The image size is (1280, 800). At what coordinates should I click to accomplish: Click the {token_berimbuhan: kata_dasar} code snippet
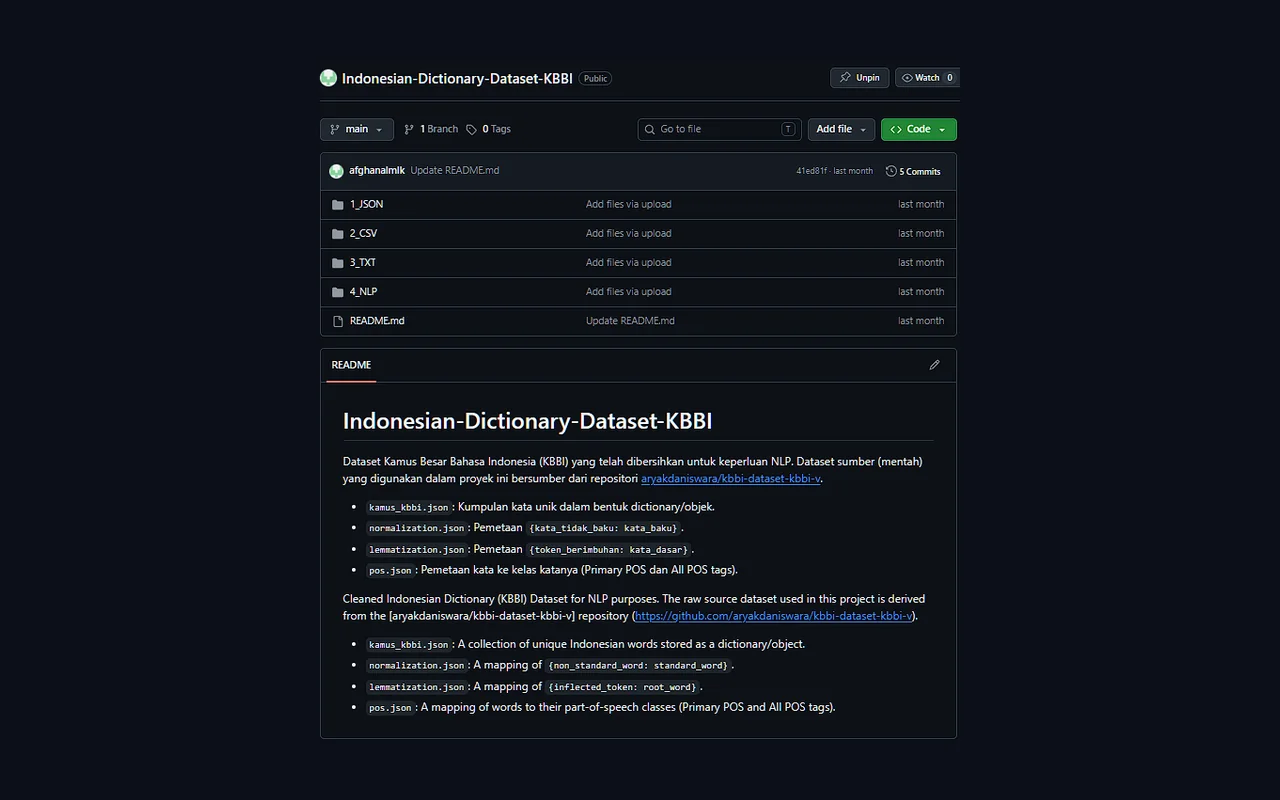[x=609, y=550]
